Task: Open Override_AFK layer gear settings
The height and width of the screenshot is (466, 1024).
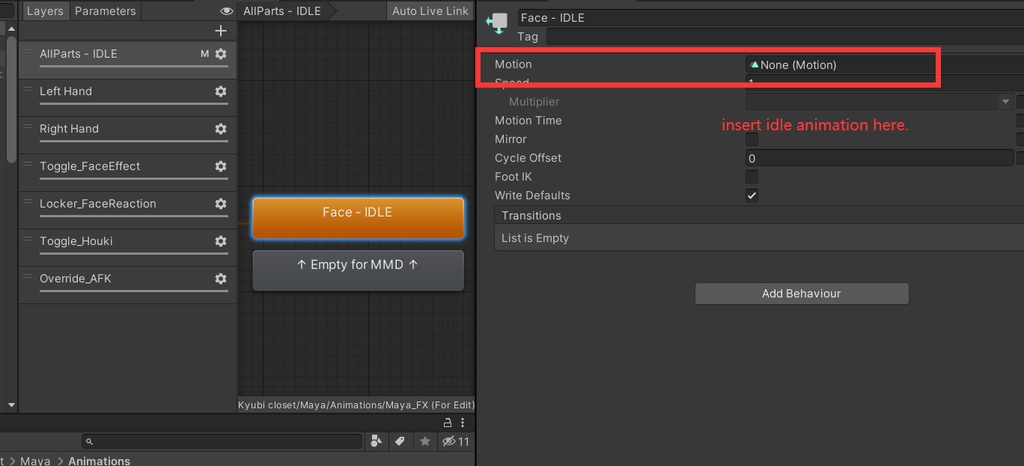Action: pyautogui.click(x=221, y=278)
